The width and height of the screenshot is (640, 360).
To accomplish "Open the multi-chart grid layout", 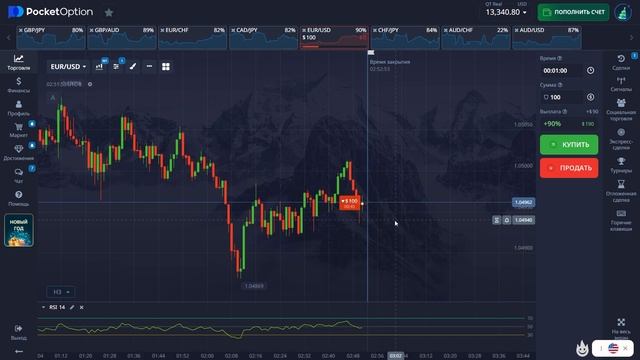I will 166,67.
